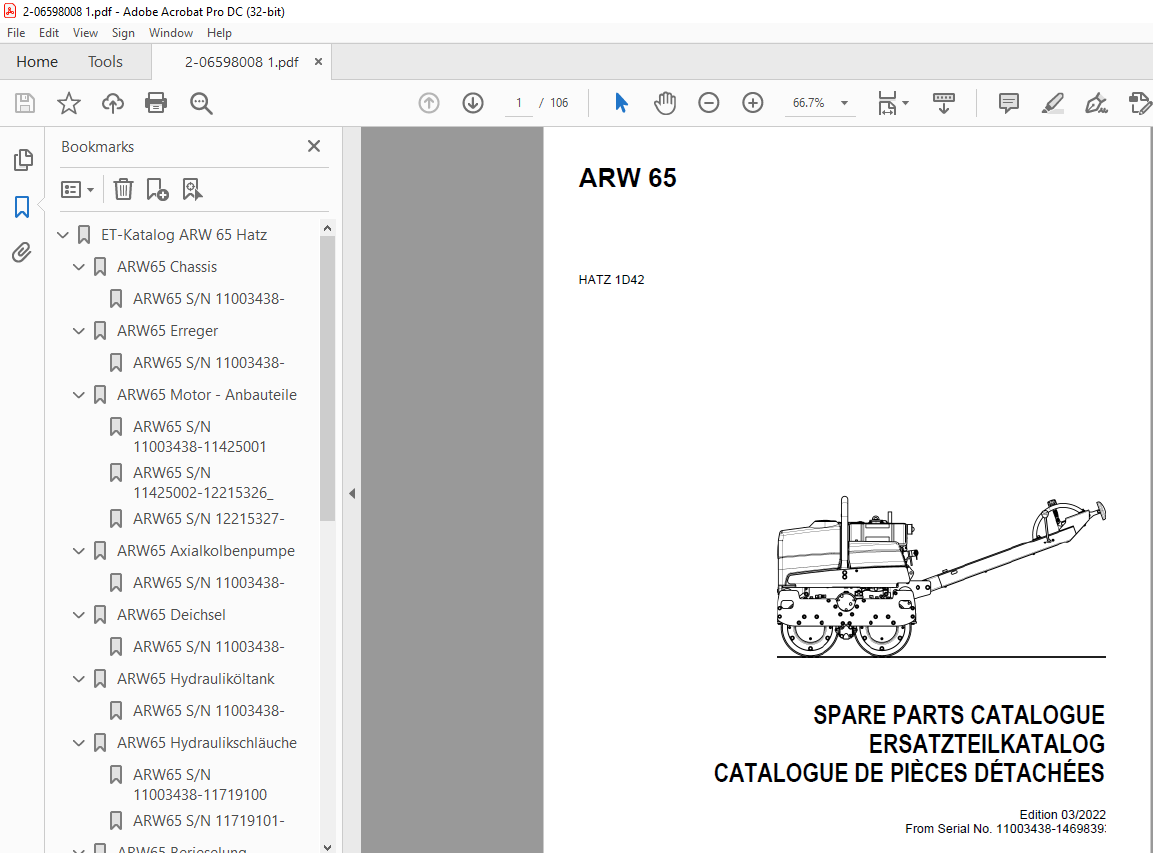
Task: Select the ARW65 Hydrauliköltank bookmark label
Action: [196, 679]
